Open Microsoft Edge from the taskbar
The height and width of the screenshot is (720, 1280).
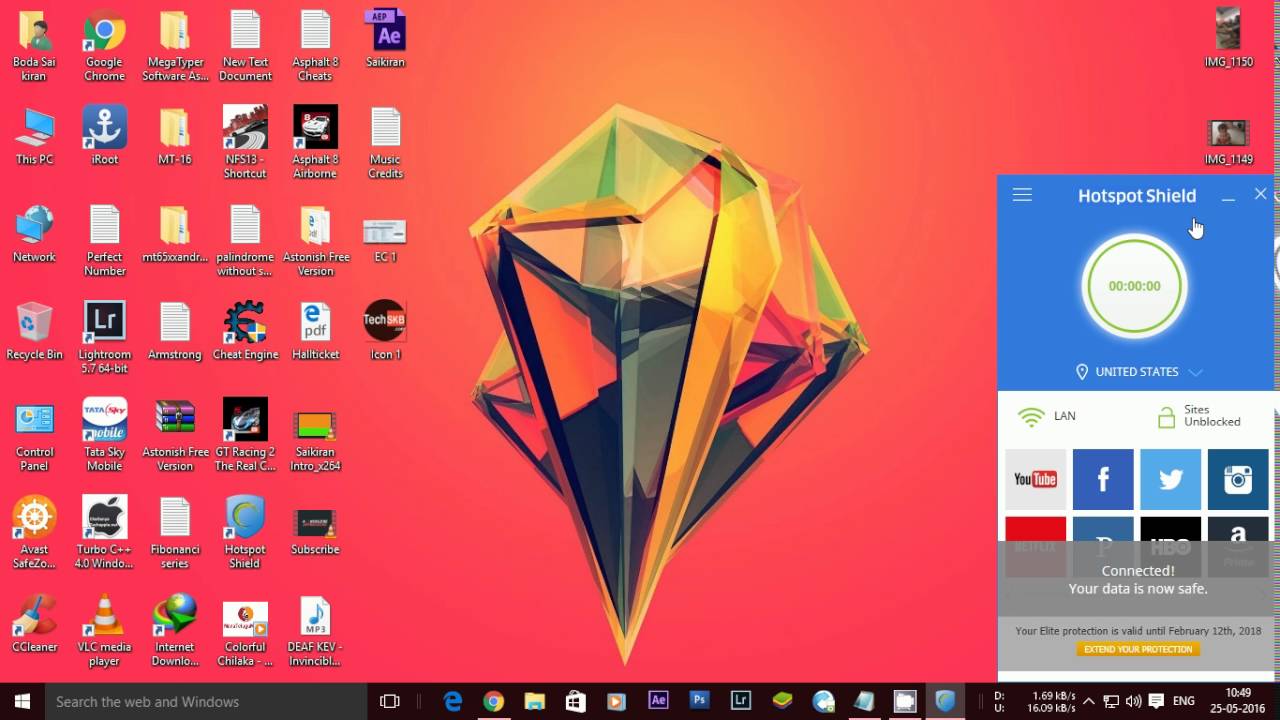[x=453, y=702]
